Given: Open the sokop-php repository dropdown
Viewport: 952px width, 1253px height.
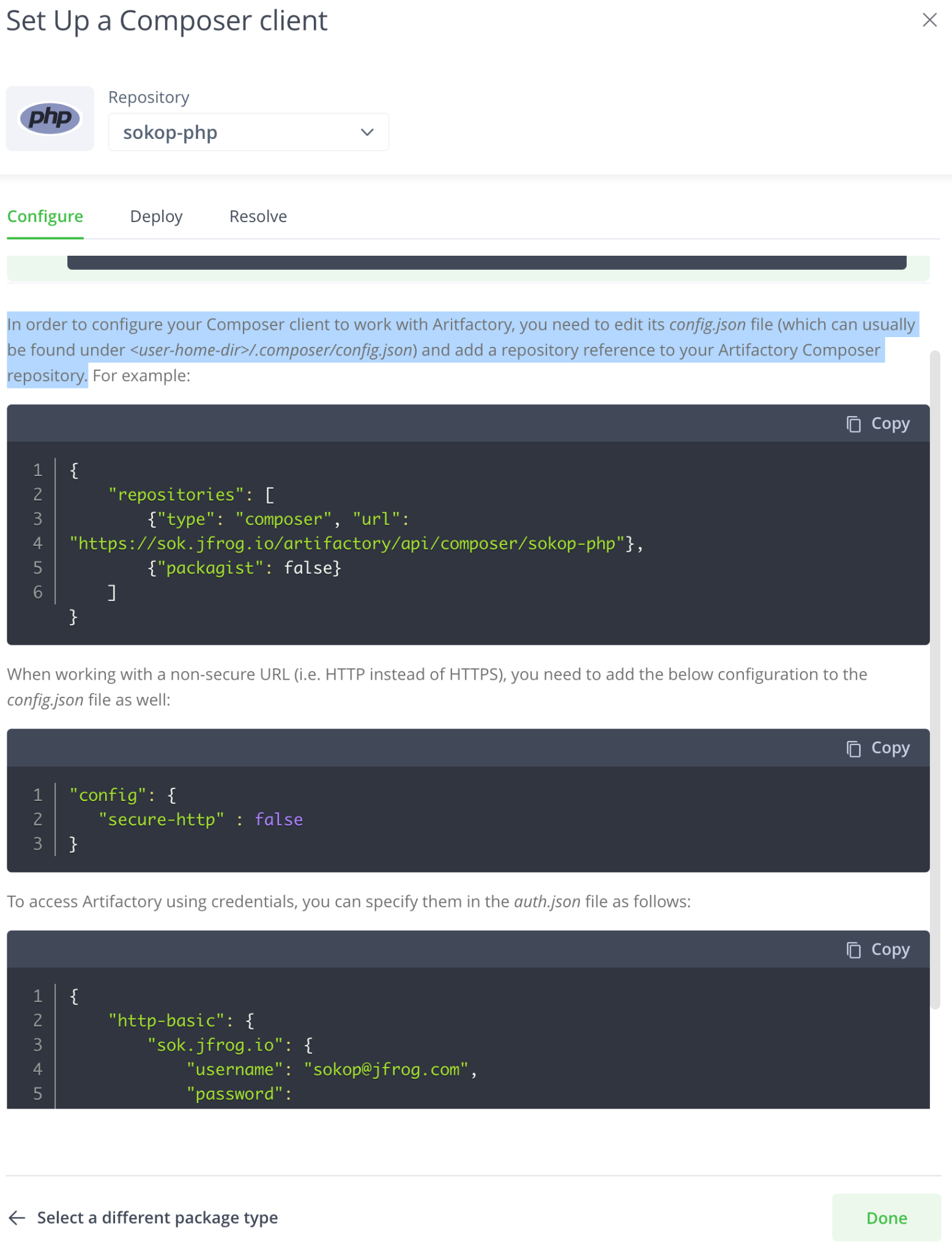Looking at the screenshot, I should click(x=248, y=132).
